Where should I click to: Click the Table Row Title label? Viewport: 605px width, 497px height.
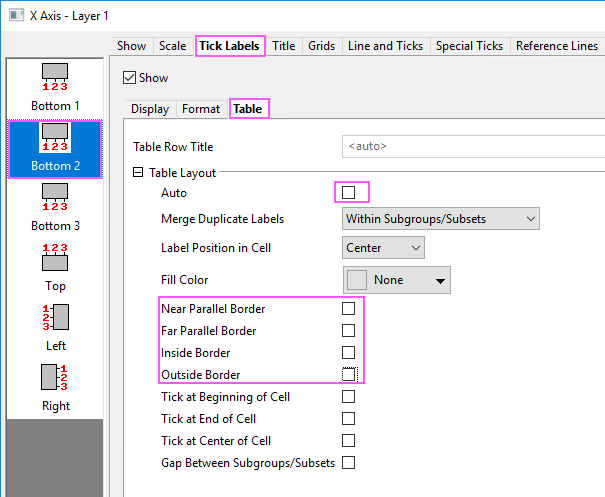point(173,147)
